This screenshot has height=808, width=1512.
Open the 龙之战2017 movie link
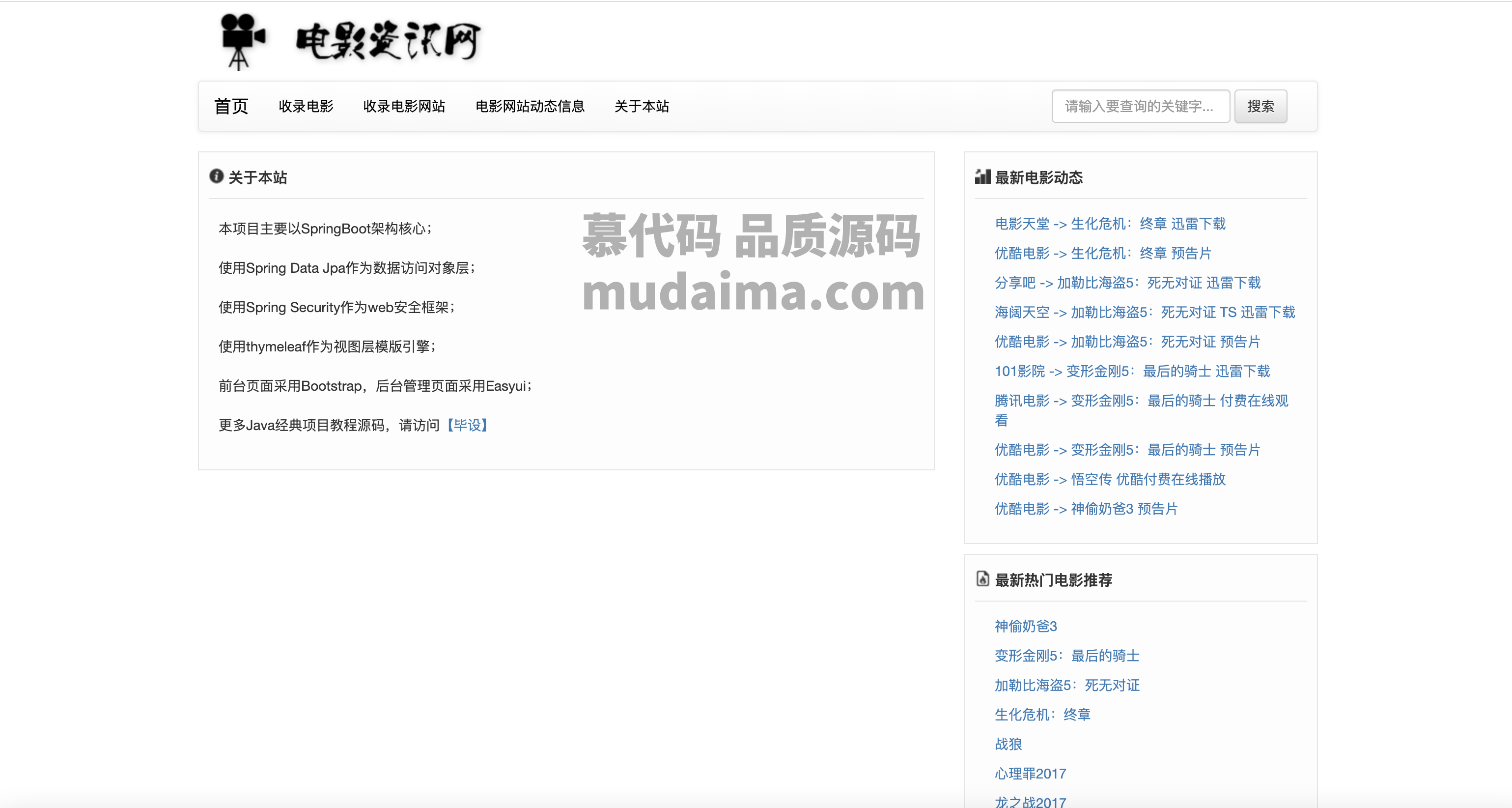pos(1030,801)
